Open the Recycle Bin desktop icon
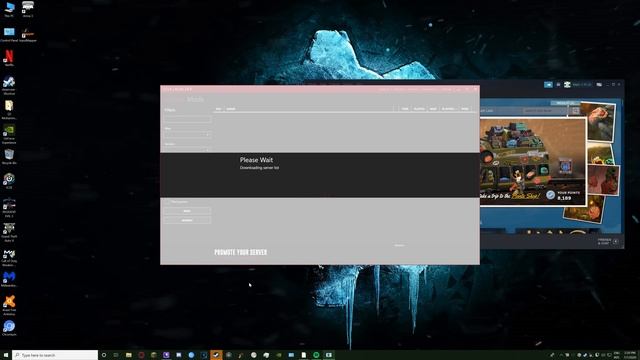The image size is (640, 360). pyautogui.click(x=9, y=157)
